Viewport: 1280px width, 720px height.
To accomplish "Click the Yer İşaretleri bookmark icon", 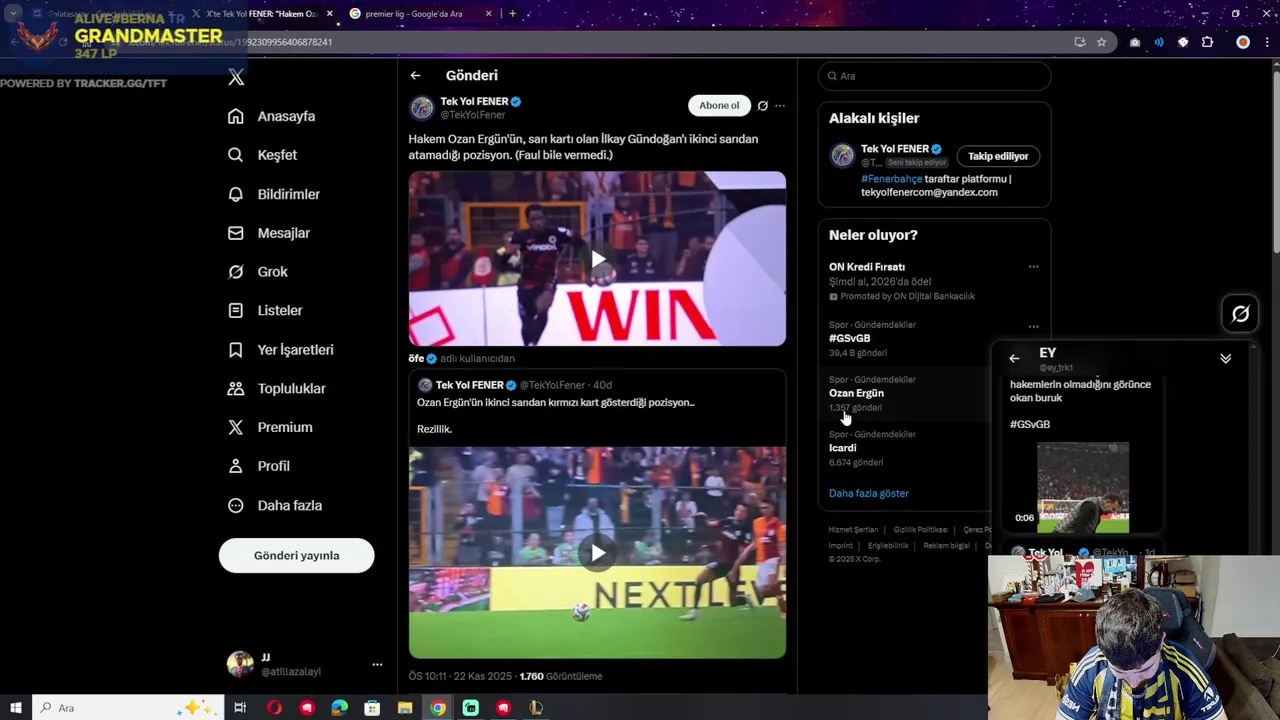I will [x=235, y=350].
